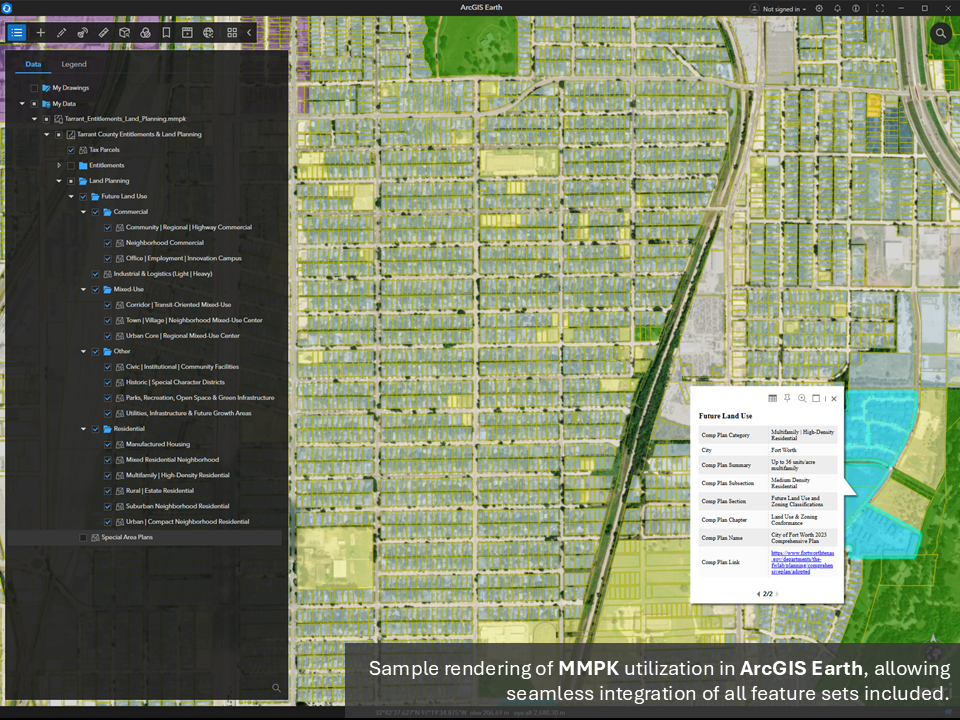Open the four-squares more tools grid
Screen dimensions: 960x720
232,32
